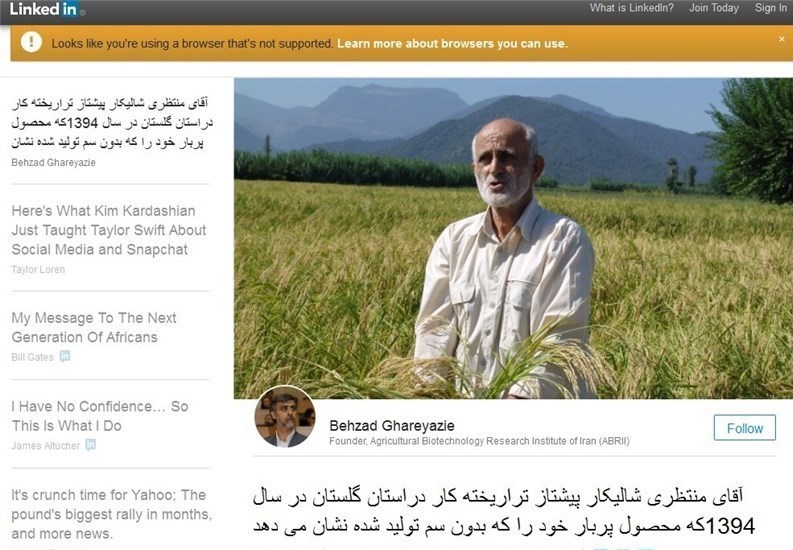Click Behzad Ghareyazie name under sidebar article
The image size is (793, 550).
pos(53,162)
